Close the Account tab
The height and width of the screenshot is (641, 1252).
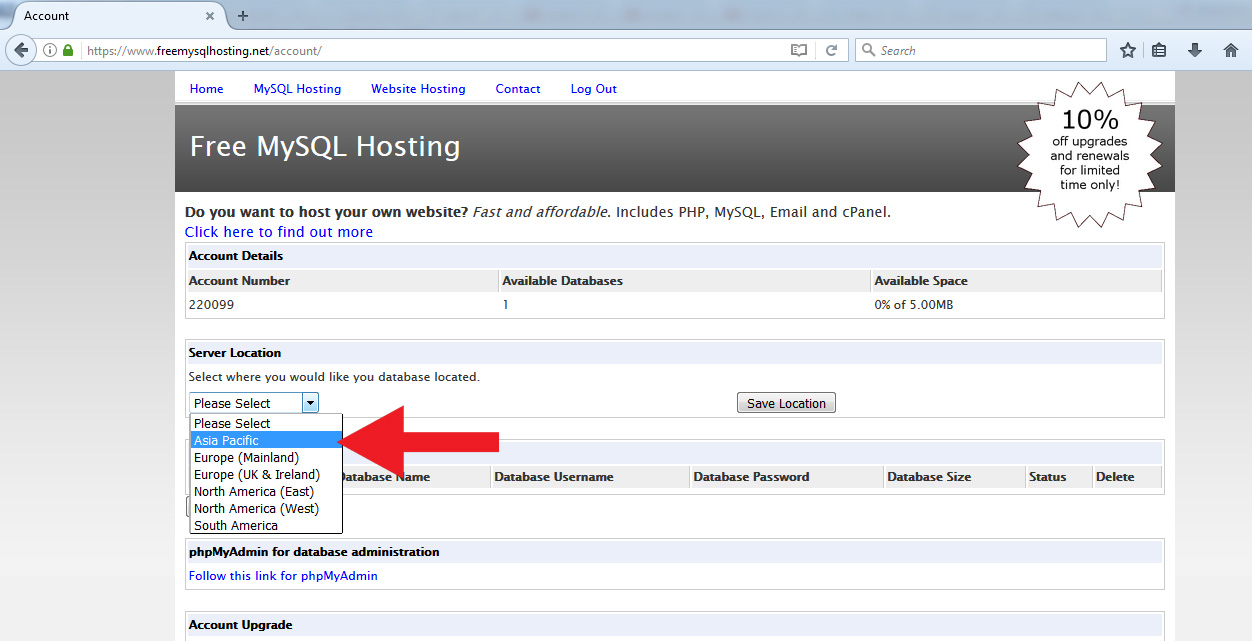pos(210,16)
